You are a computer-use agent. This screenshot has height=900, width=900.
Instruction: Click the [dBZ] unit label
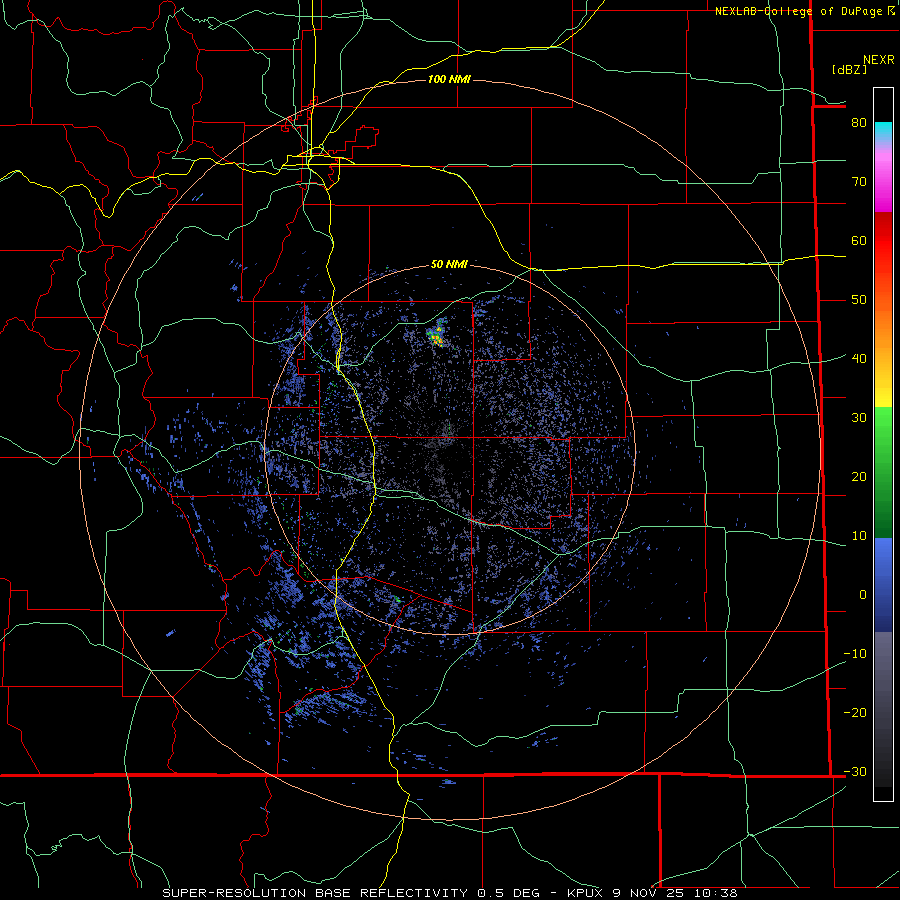(849, 69)
